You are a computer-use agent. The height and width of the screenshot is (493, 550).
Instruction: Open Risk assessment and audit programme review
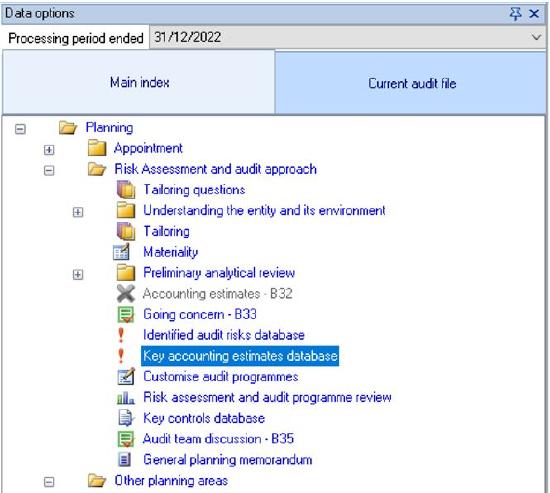267,397
